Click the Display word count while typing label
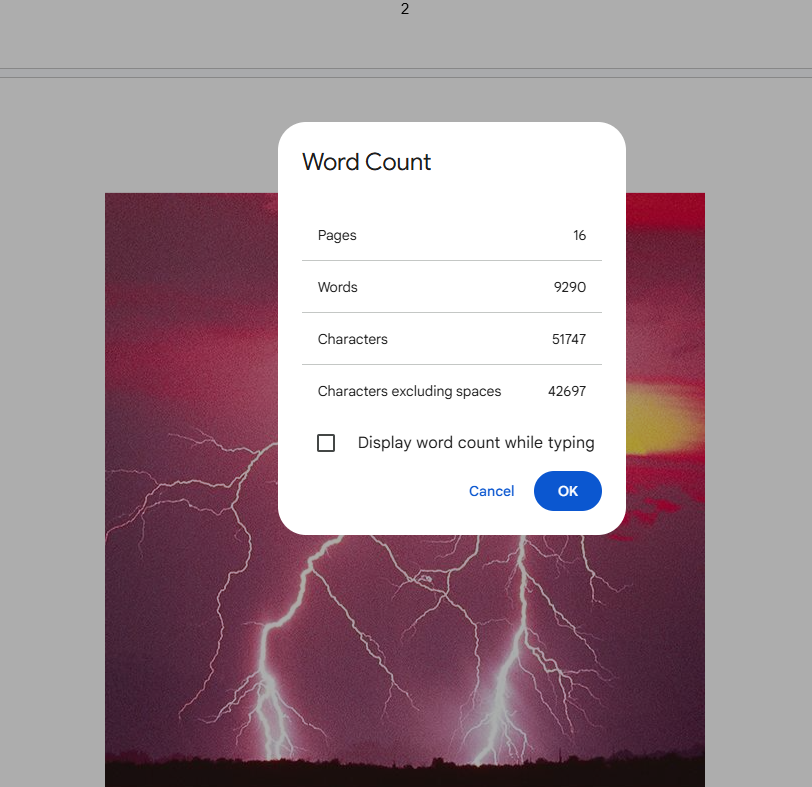The width and height of the screenshot is (812, 787). [x=476, y=443]
